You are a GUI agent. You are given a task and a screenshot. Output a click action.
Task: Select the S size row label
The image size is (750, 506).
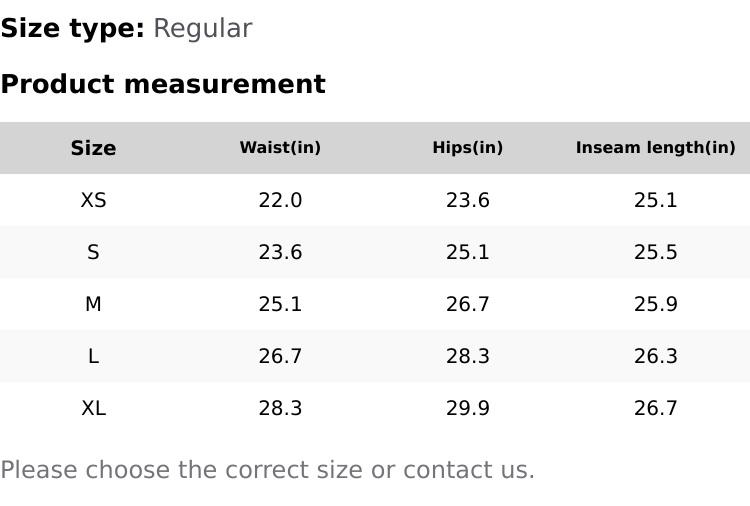[x=93, y=252]
